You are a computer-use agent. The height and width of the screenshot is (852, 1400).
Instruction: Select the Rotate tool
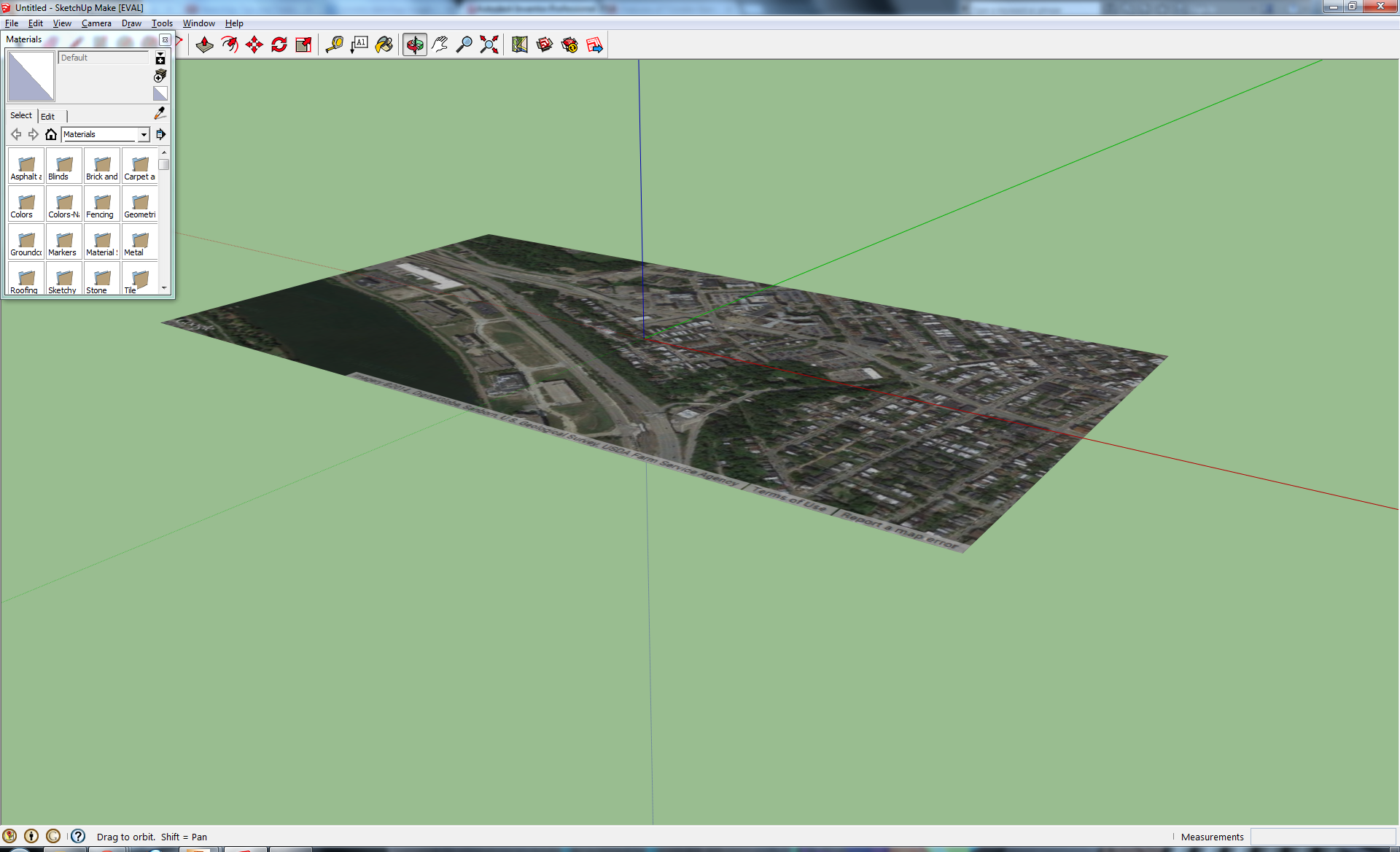click(x=279, y=45)
